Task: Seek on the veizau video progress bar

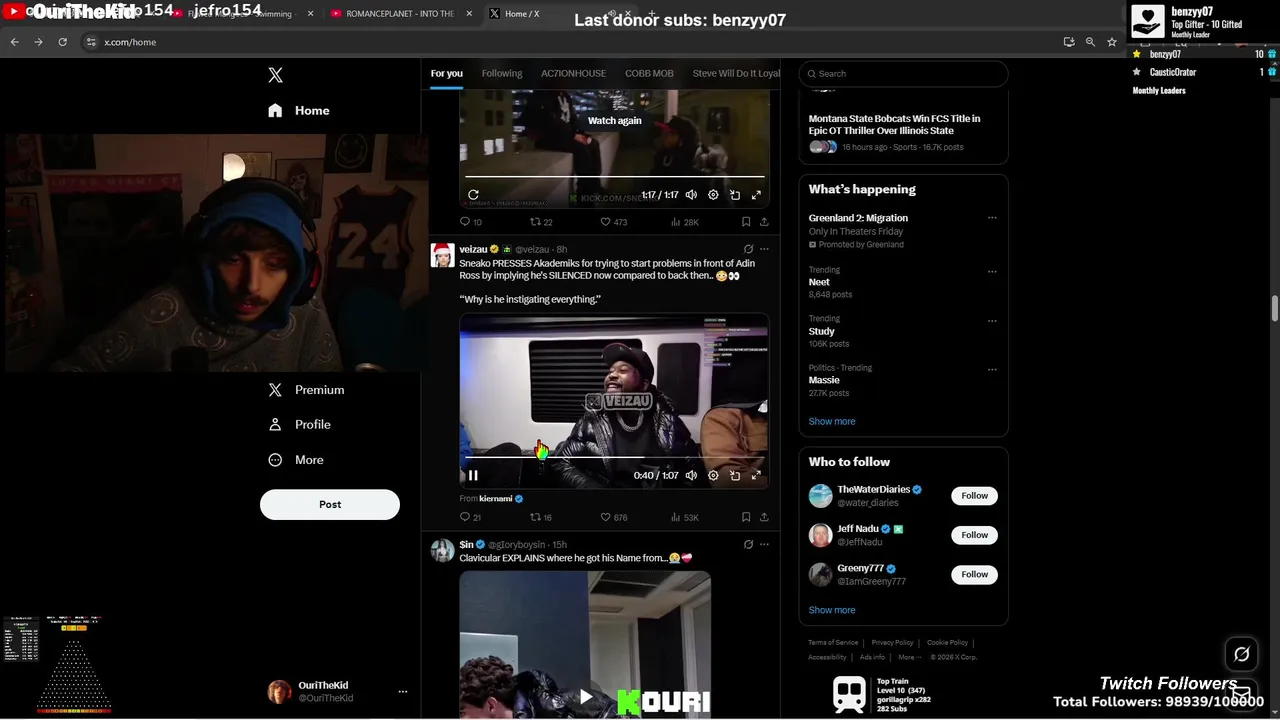Action: 614,457
